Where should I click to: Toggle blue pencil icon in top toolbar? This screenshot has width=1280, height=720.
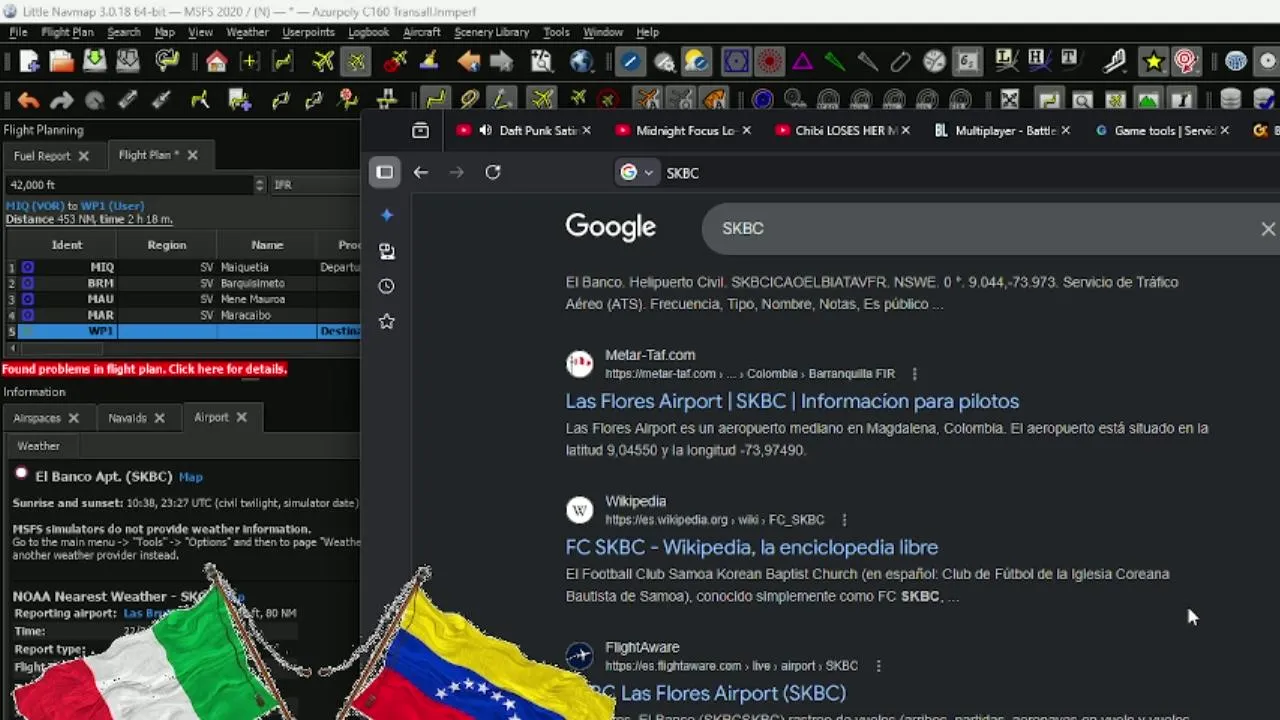click(630, 62)
